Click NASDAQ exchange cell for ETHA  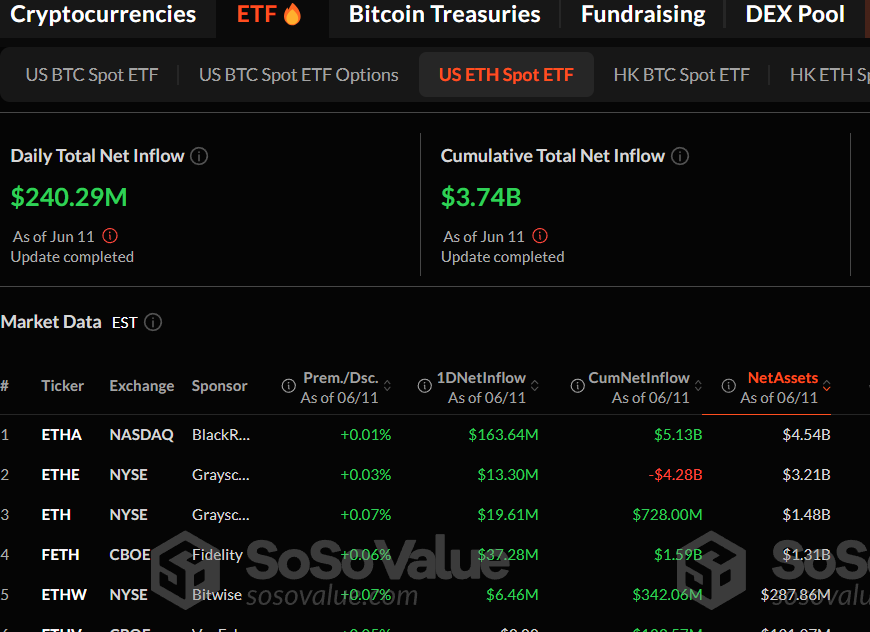141,434
